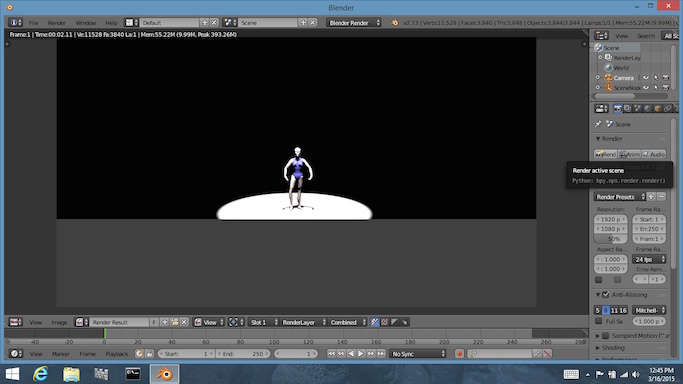The image size is (683, 384).
Task: Click the scene browse icon in header
Action: click(230, 22)
